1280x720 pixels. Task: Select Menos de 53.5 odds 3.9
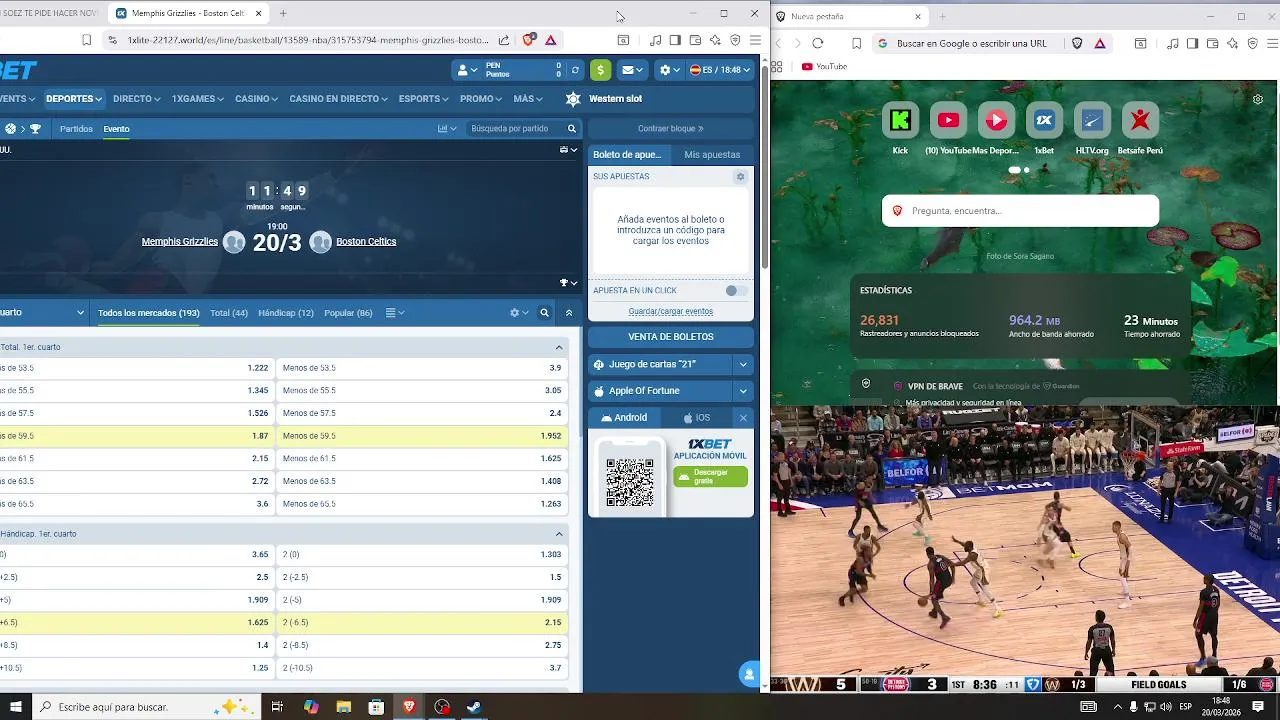point(422,368)
